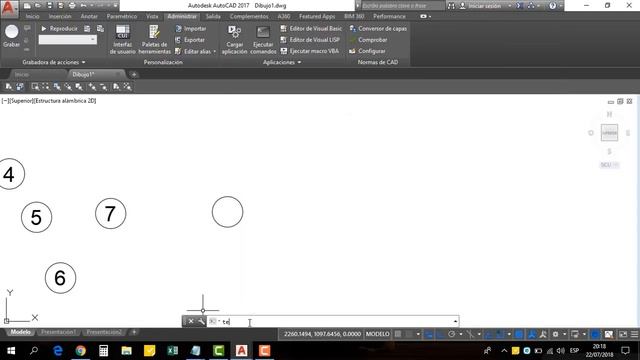This screenshot has width=640, height=360.
Task: Click the ViewCube top face
Action: [x=609, y=133]
